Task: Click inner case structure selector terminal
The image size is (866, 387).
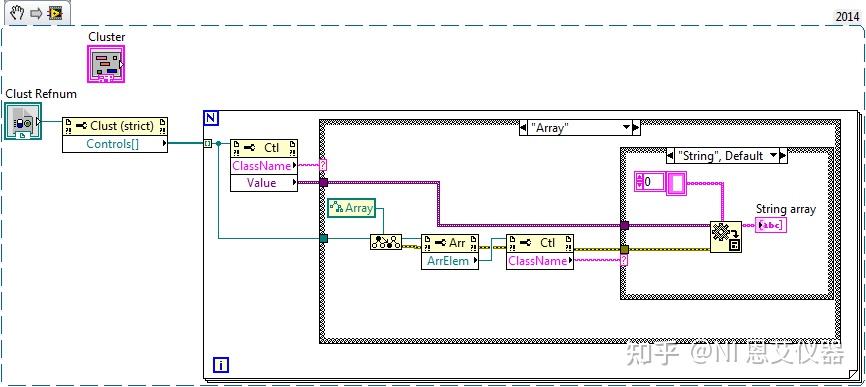Action: [x=624, y=260]
